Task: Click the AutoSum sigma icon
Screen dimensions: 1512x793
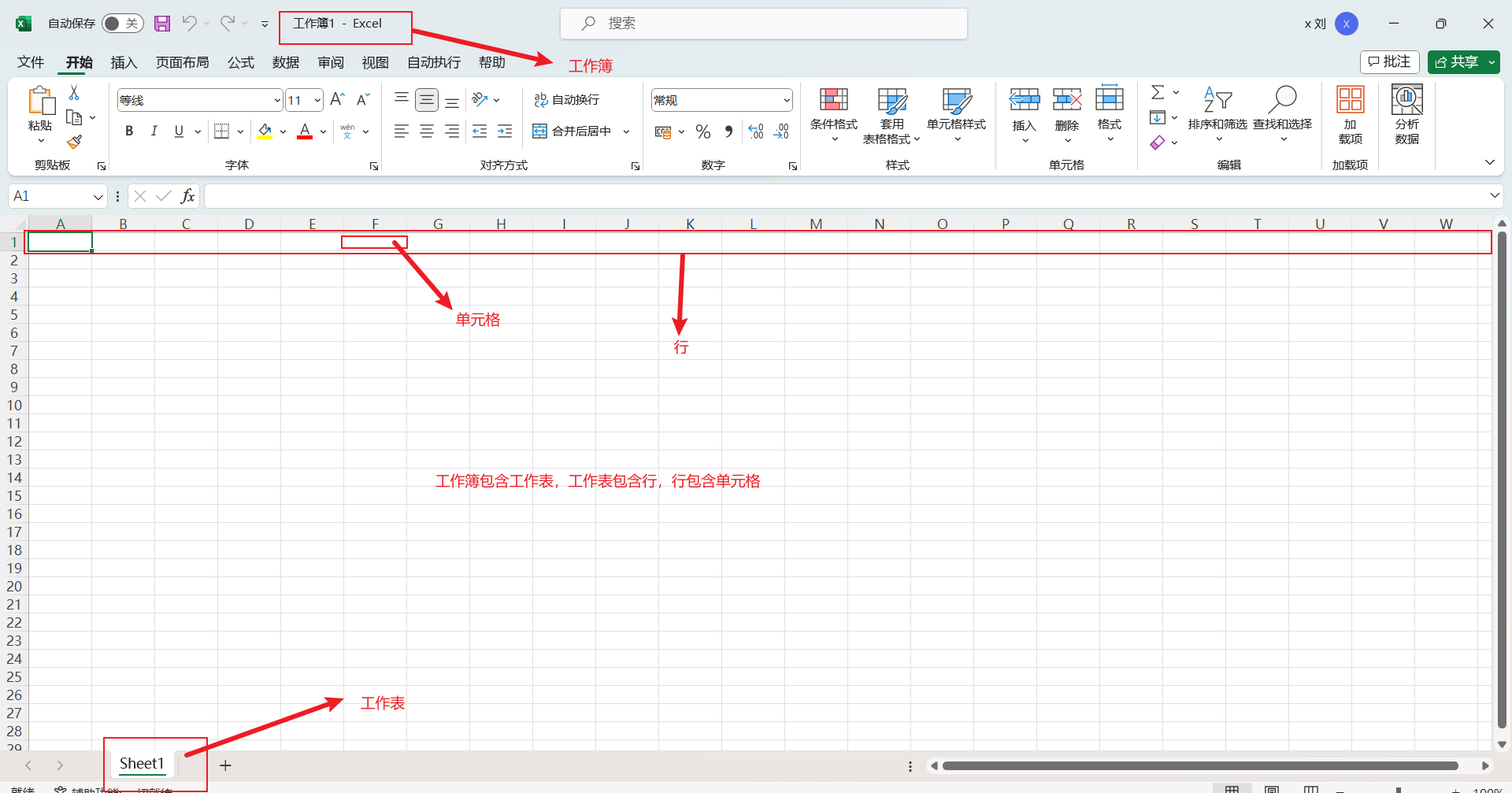Action: coord(1157,93)
